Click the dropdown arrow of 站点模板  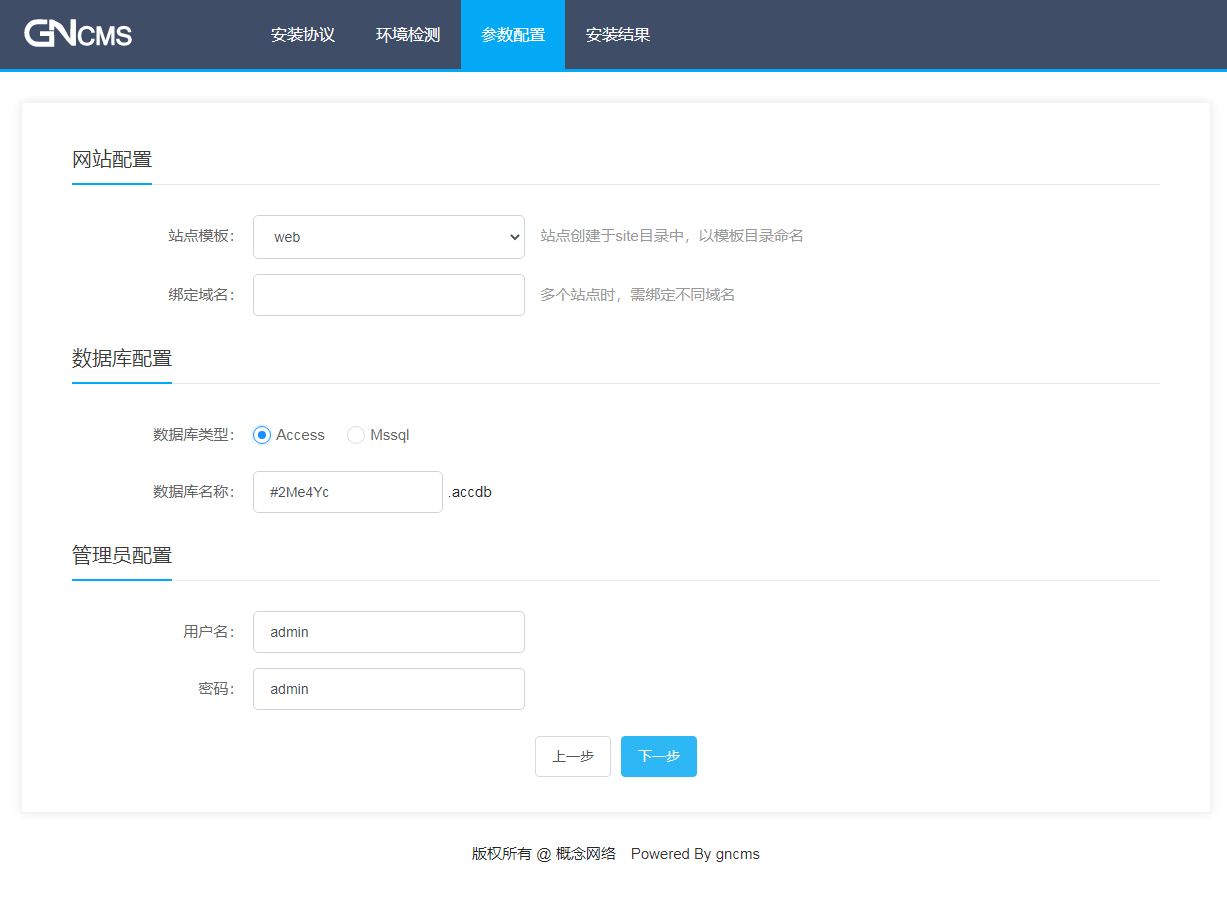(x=515, y=237)
